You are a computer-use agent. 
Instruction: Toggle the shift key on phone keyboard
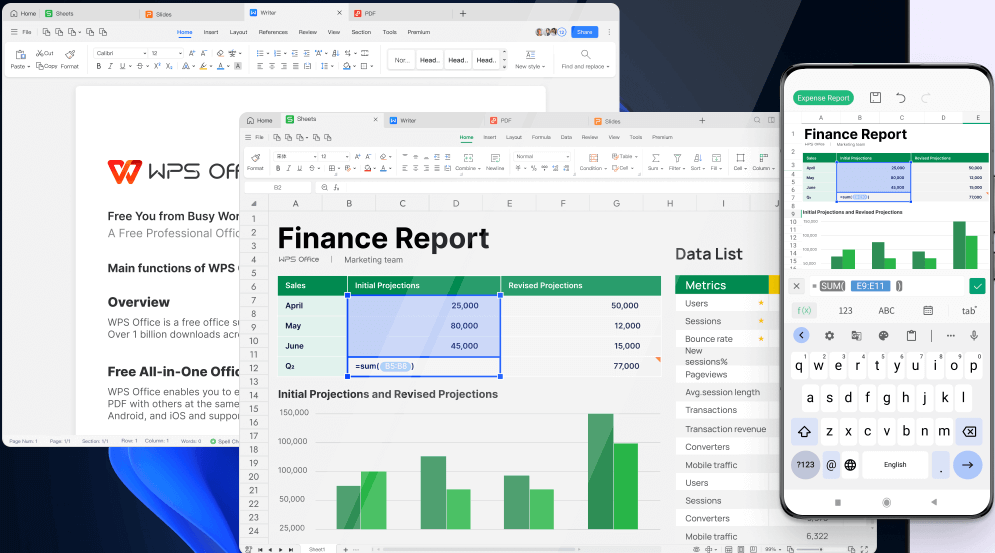pyautogui.click(x=804, y=432)
